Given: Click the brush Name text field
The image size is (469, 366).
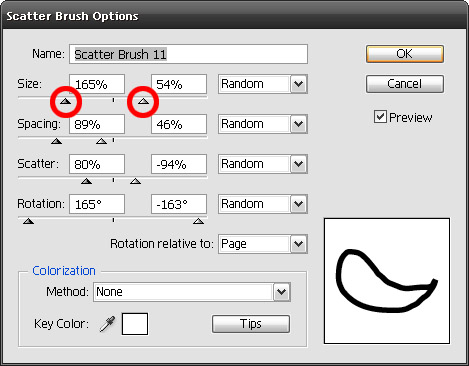Looking at the screenshot, I should (x=188, y=54).
